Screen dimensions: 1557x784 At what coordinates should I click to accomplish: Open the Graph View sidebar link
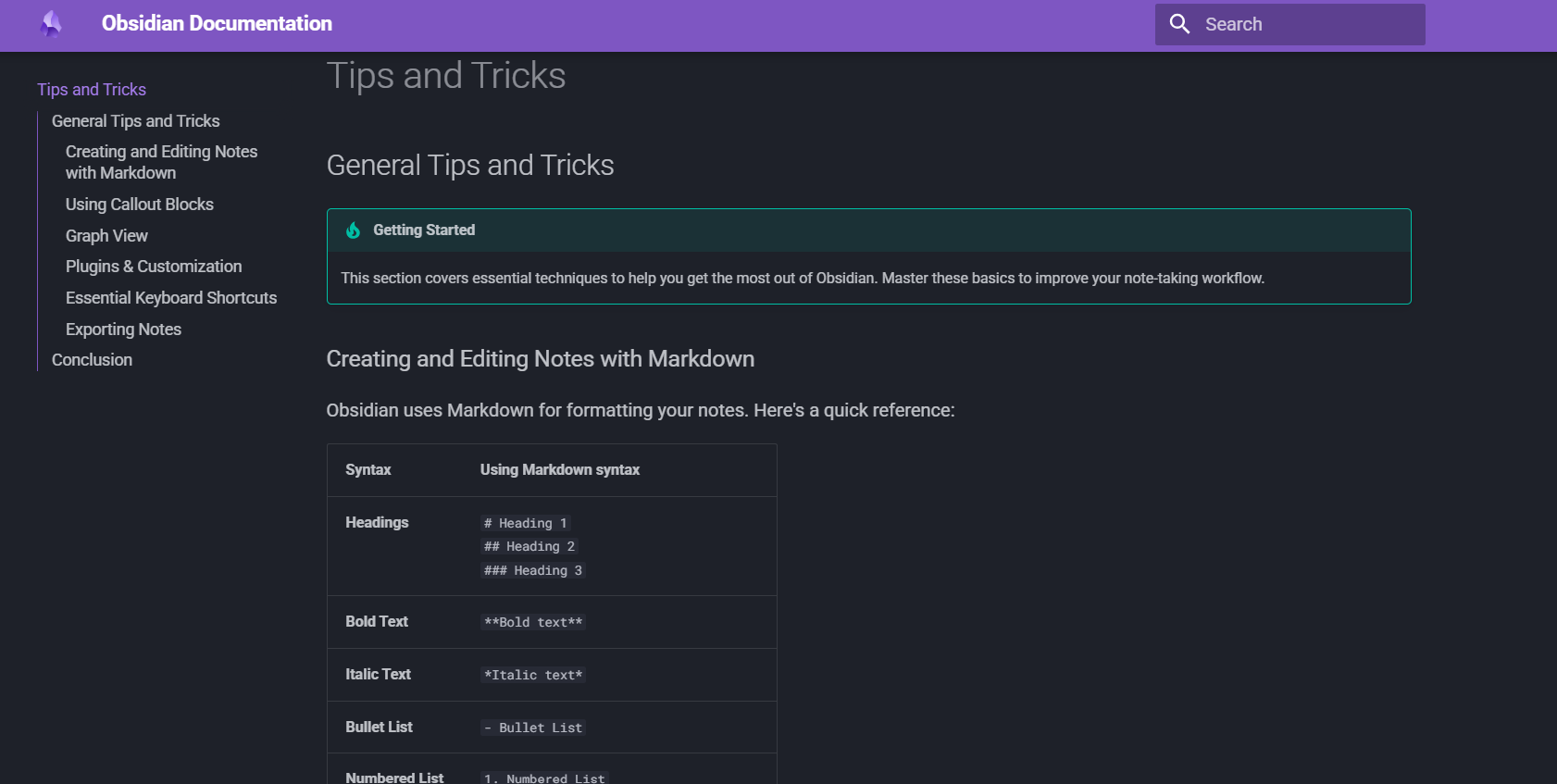coord(106,236)
